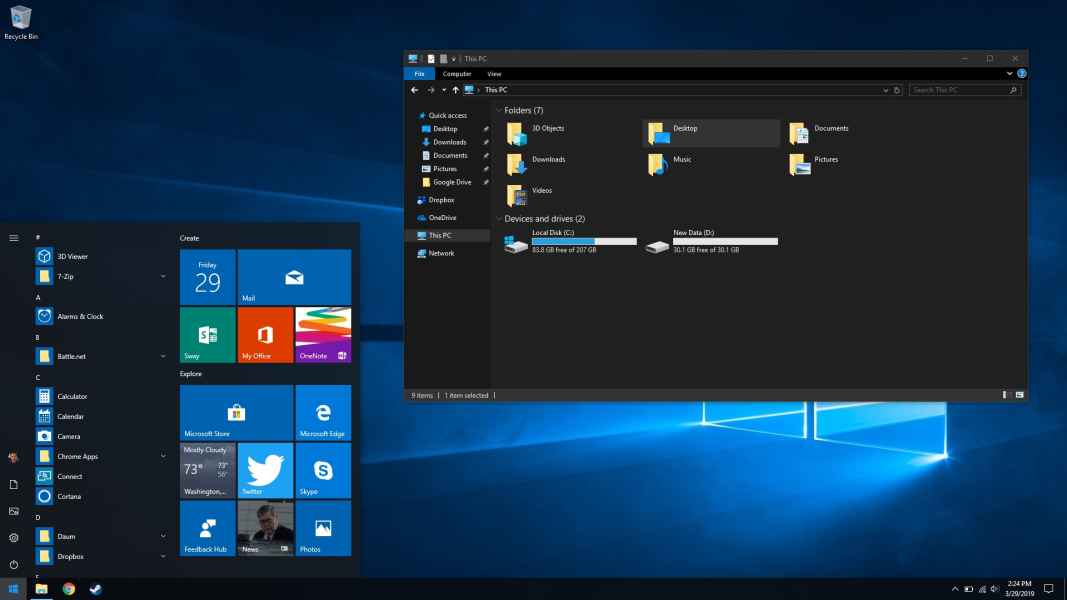This screenshot has width=1067, height=600.
Task: Open the View ribbon tab
Action: click(x=494, y=74)
